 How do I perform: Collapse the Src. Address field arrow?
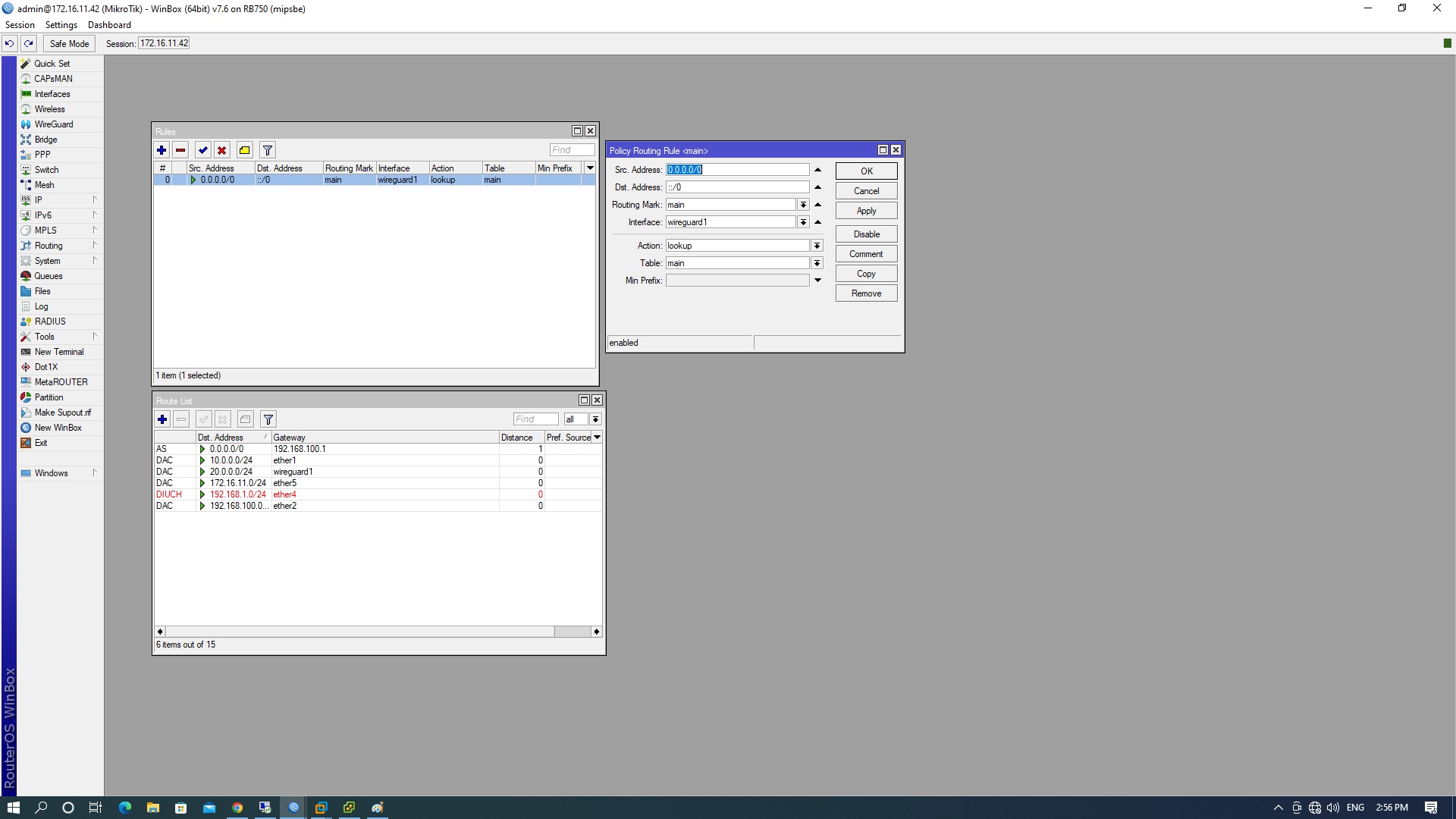click(x=817, y=170)
